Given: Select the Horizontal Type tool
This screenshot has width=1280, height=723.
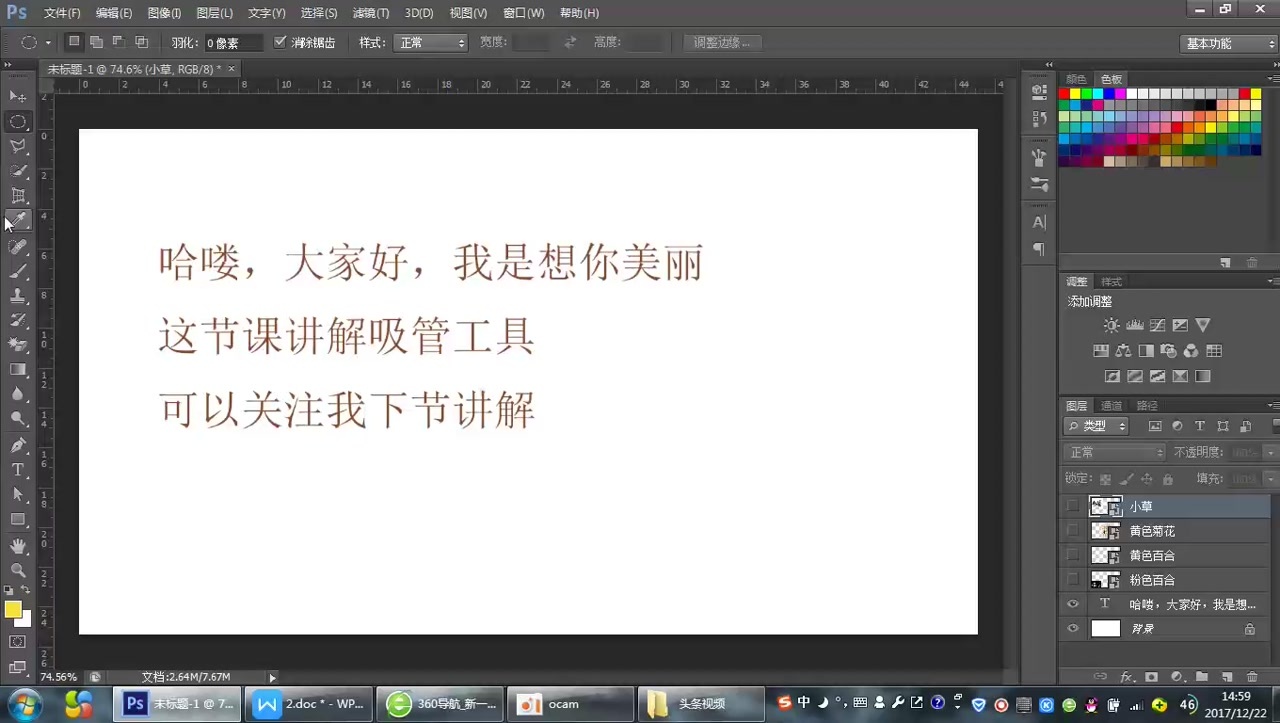Looking at the screenshot, I should click(x=18, y=470).
